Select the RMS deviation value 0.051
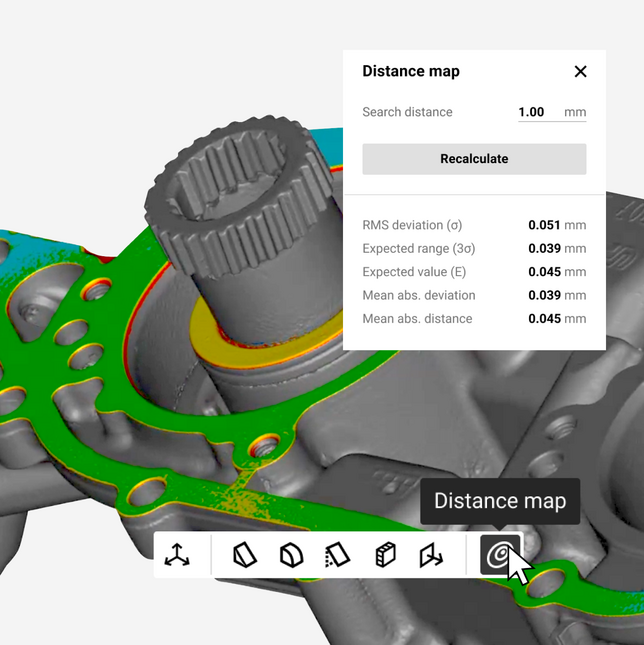This screenshot has width=644, height=645. click(544, 225)
